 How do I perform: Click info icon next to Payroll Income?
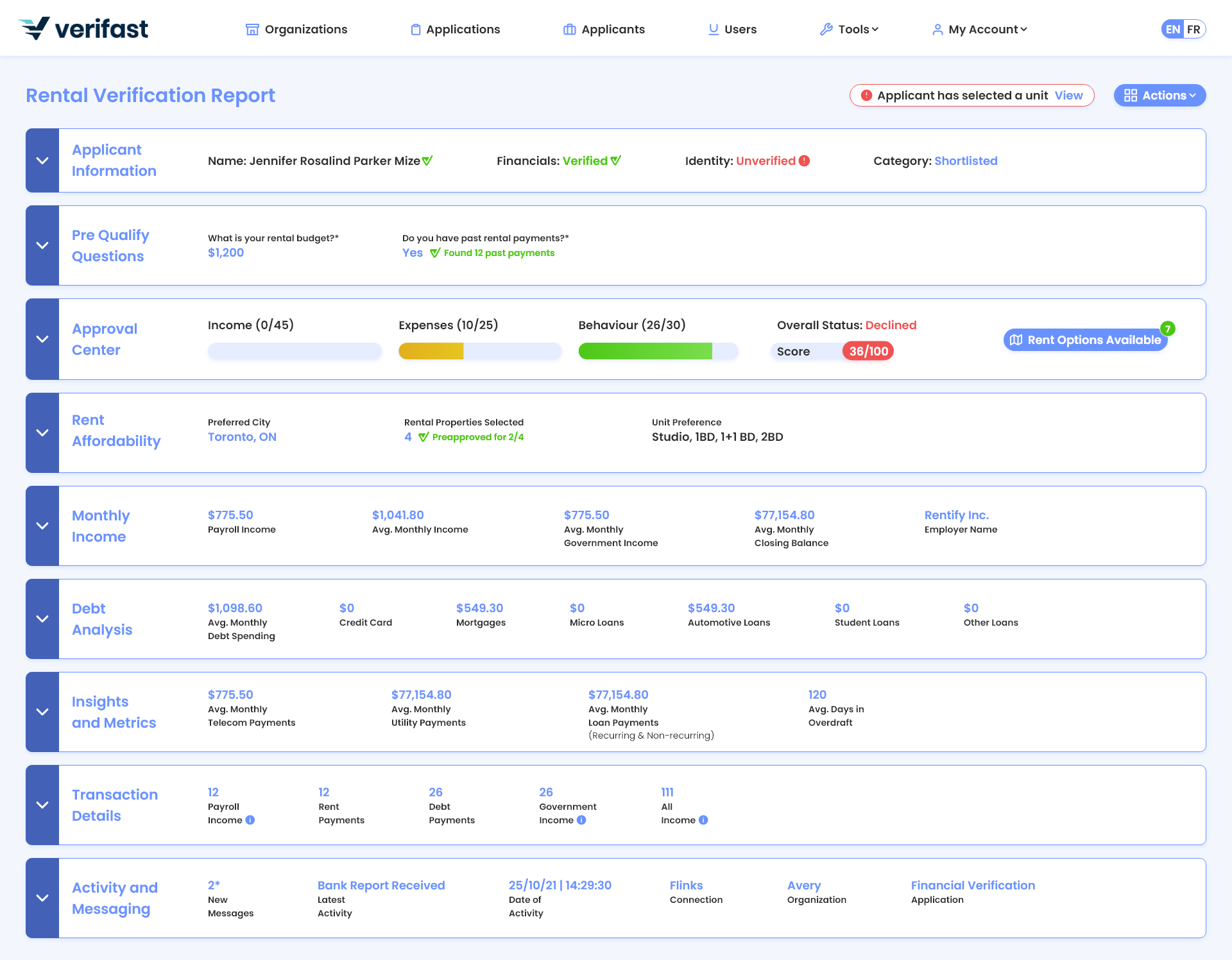[x=250, y=820]
